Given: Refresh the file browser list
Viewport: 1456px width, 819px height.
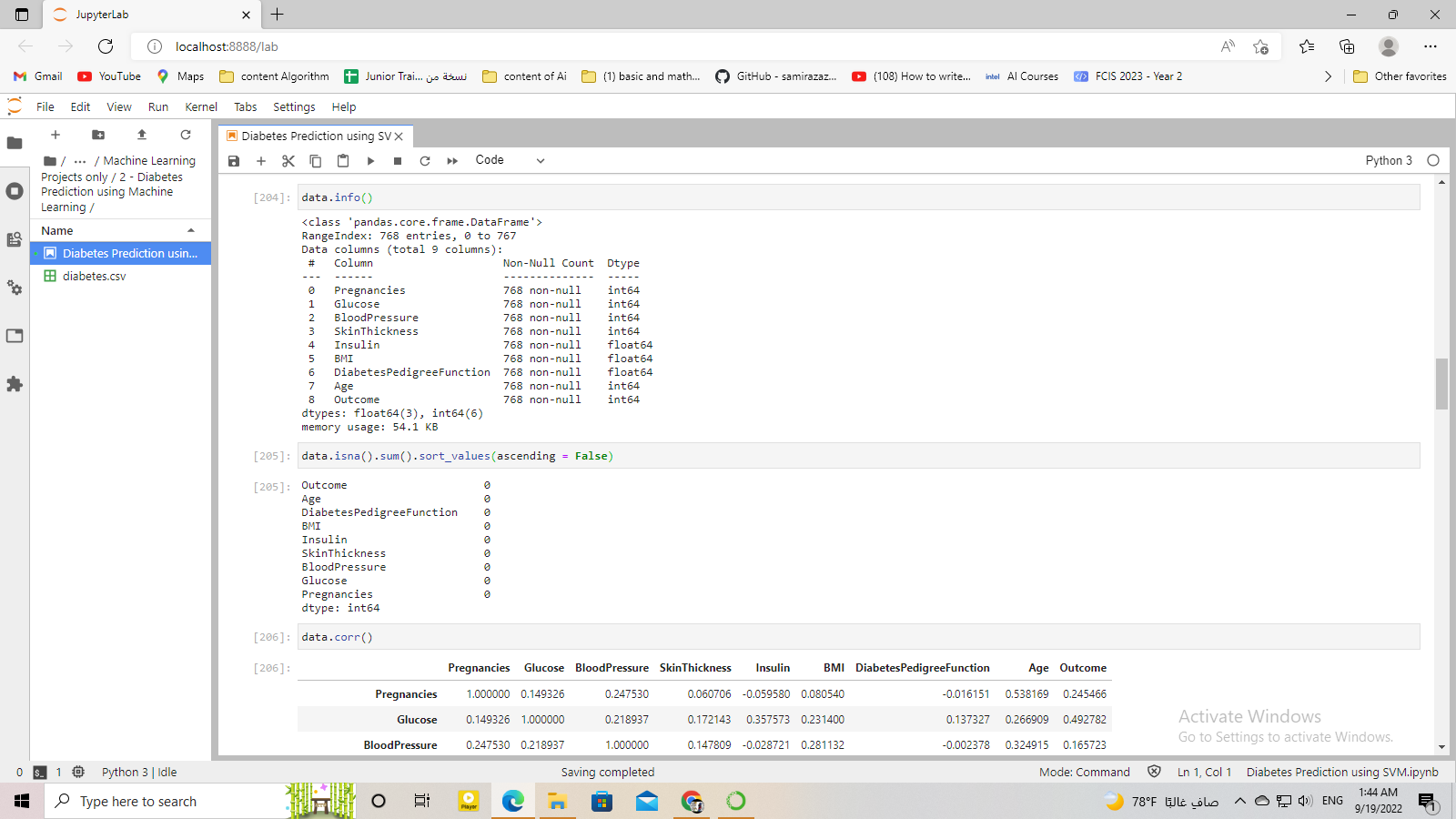Looking at the screenshot, I should pyautogui.click(x=186, y=134).
